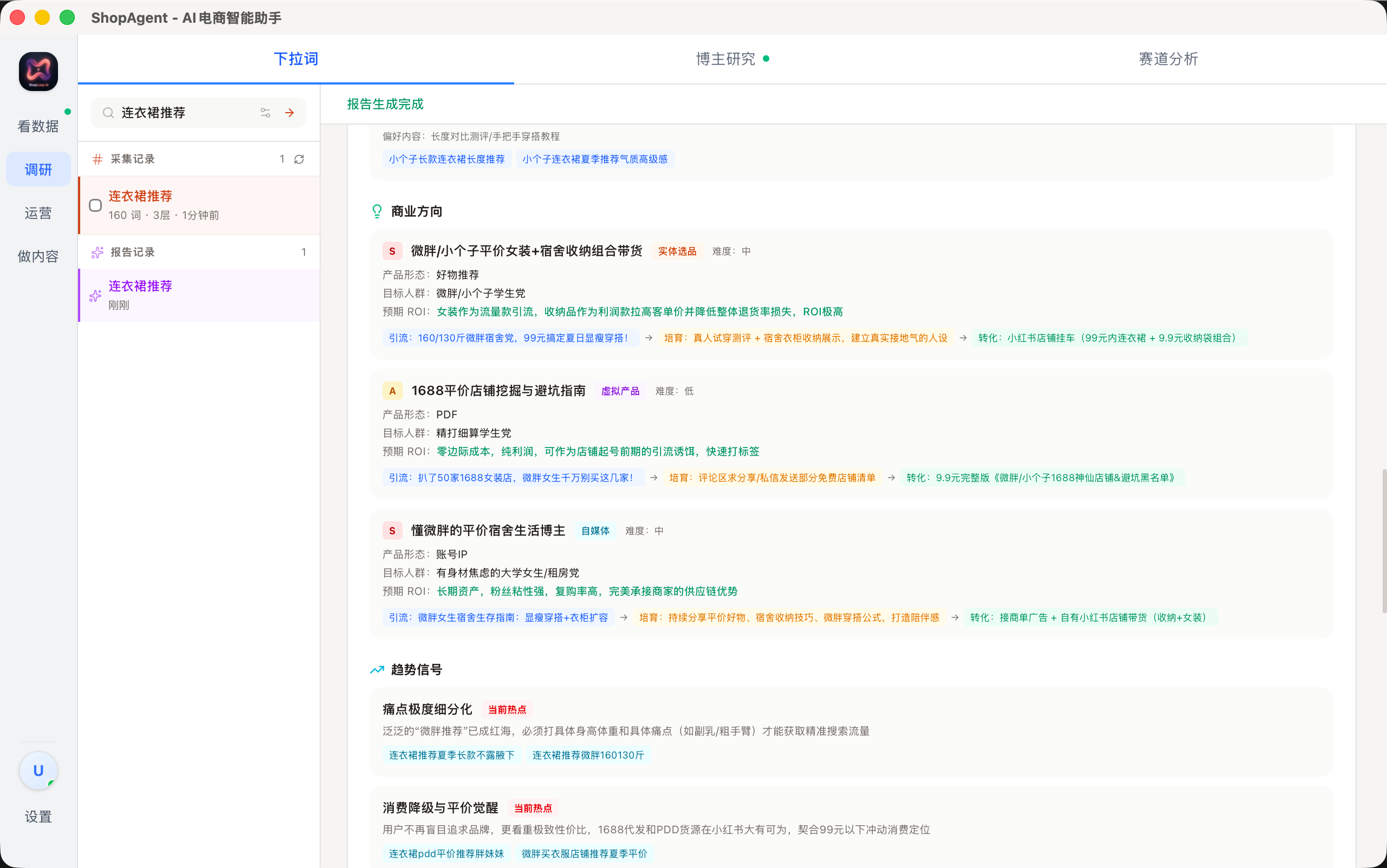Click the sparkle icon beside 报告记录
Viewport: 1387px width, 868px height.
98,252
